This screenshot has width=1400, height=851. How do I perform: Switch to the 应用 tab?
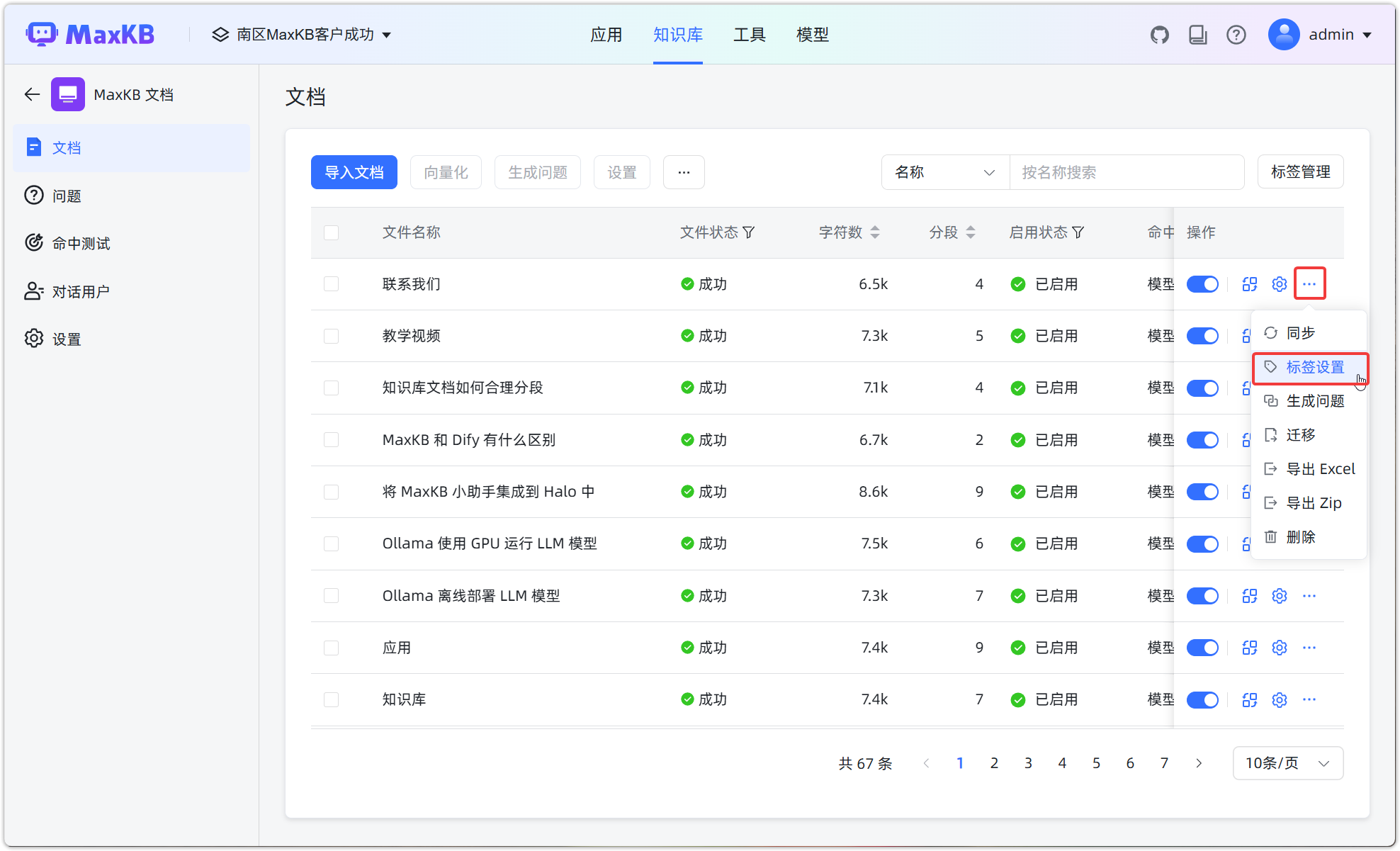pos(606,34)
